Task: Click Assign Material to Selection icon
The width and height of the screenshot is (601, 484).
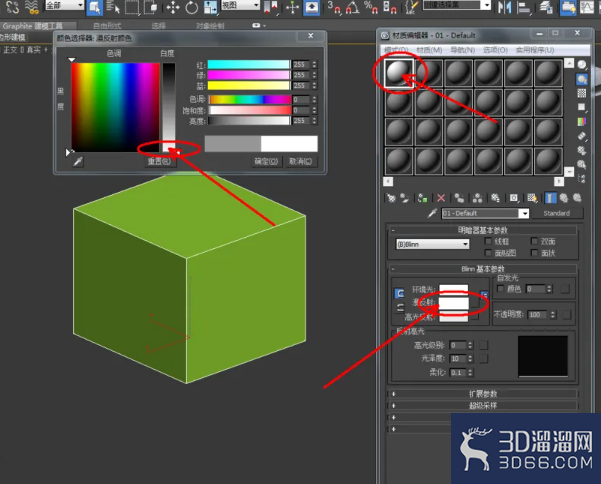Action: [x=423, y=198]
